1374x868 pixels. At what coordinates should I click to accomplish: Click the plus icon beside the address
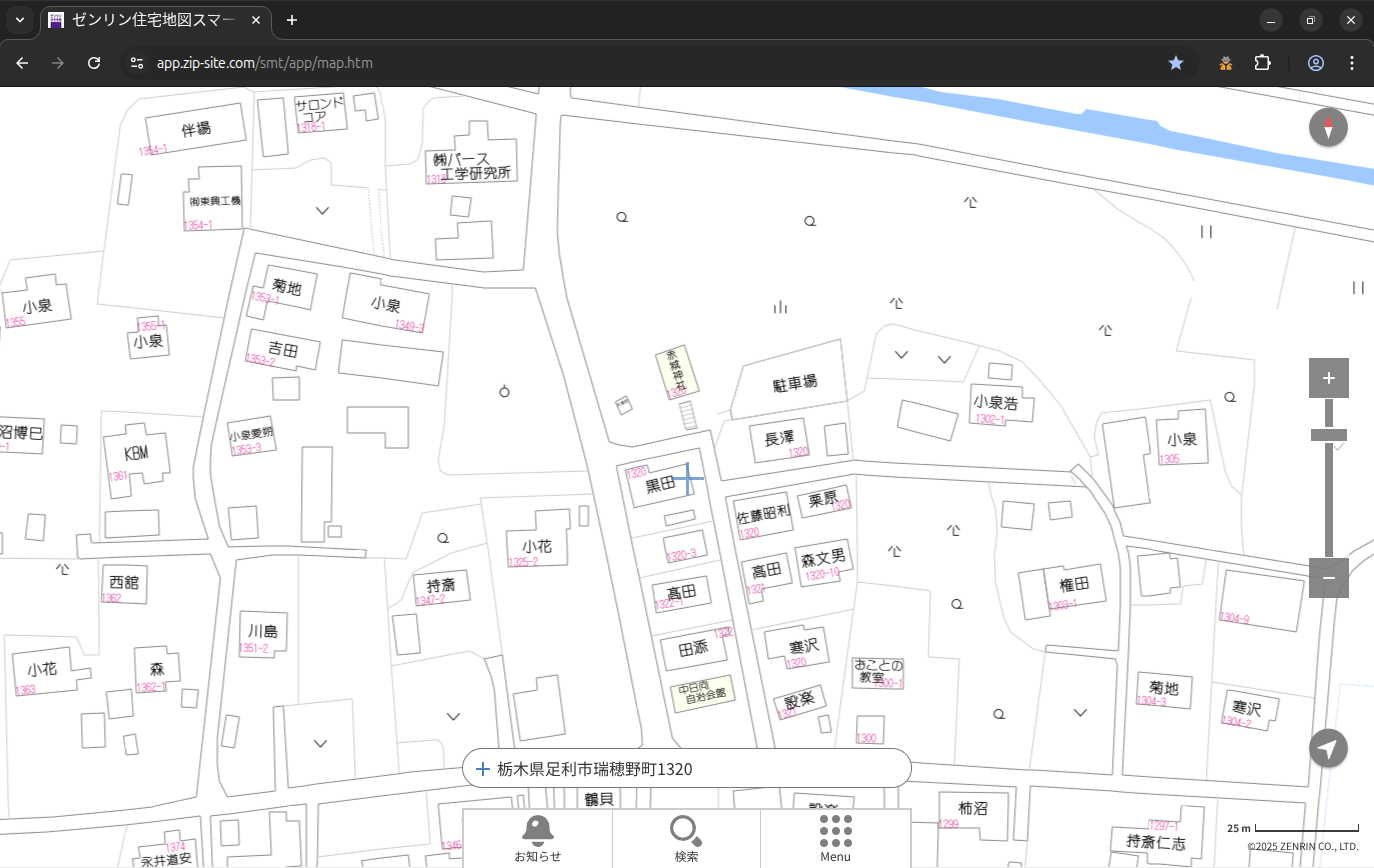point(482,769)
